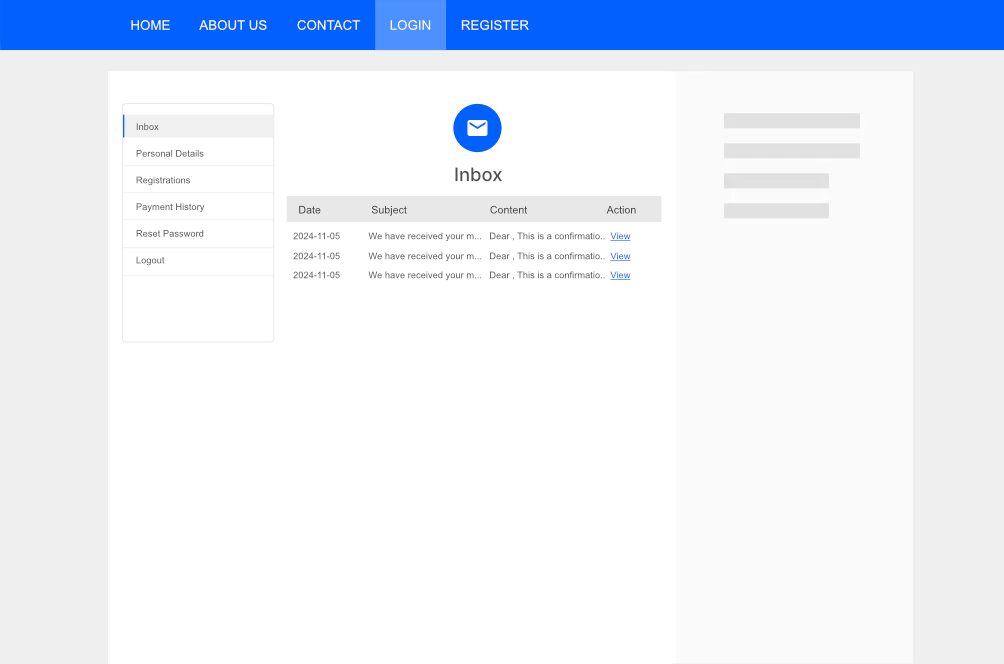Image resolution: width=1004 pixels, height=664 pixels.
Task: Click the Subject column header
Action: (389, 210)
